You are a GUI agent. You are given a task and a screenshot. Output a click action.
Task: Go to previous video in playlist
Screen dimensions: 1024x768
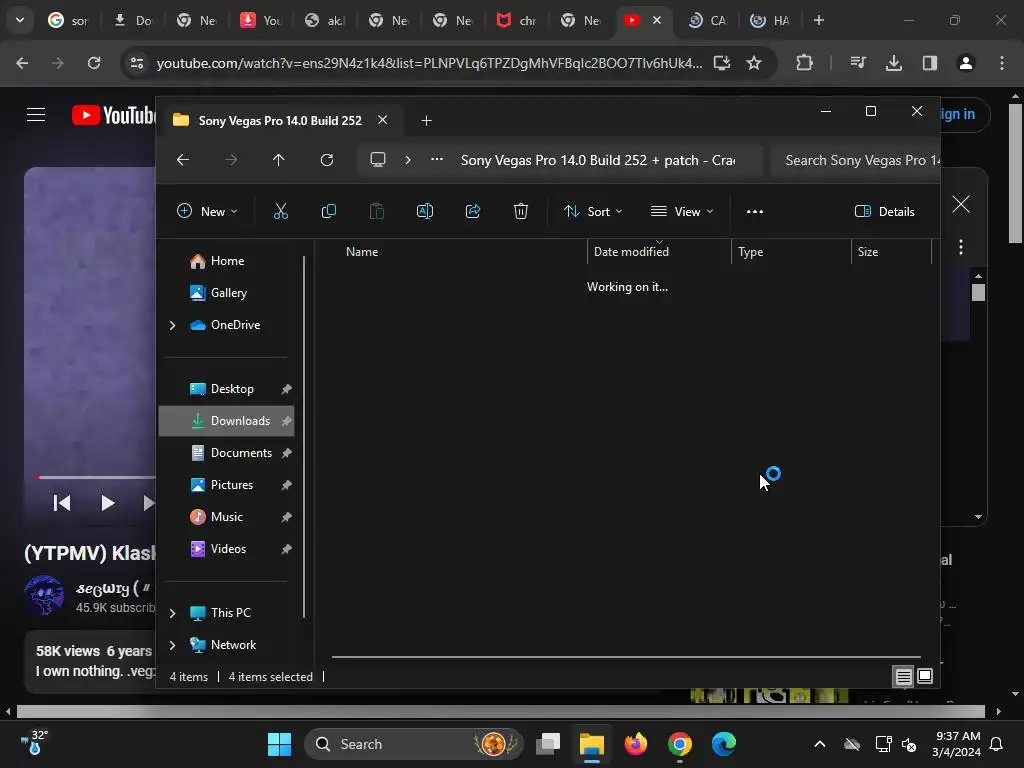62,503
